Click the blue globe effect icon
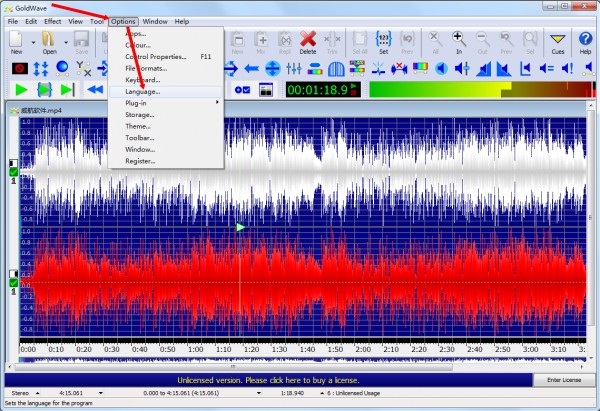This screenshot has width=600, height=411. click(x=62, y=68)
